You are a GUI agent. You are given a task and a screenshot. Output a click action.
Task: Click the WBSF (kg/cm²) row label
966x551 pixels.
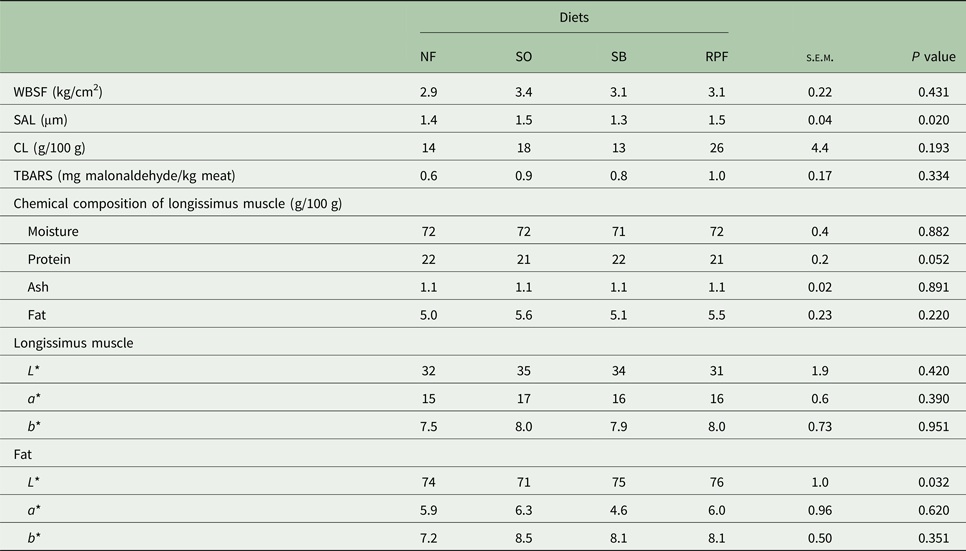click(x=59, y=92)
